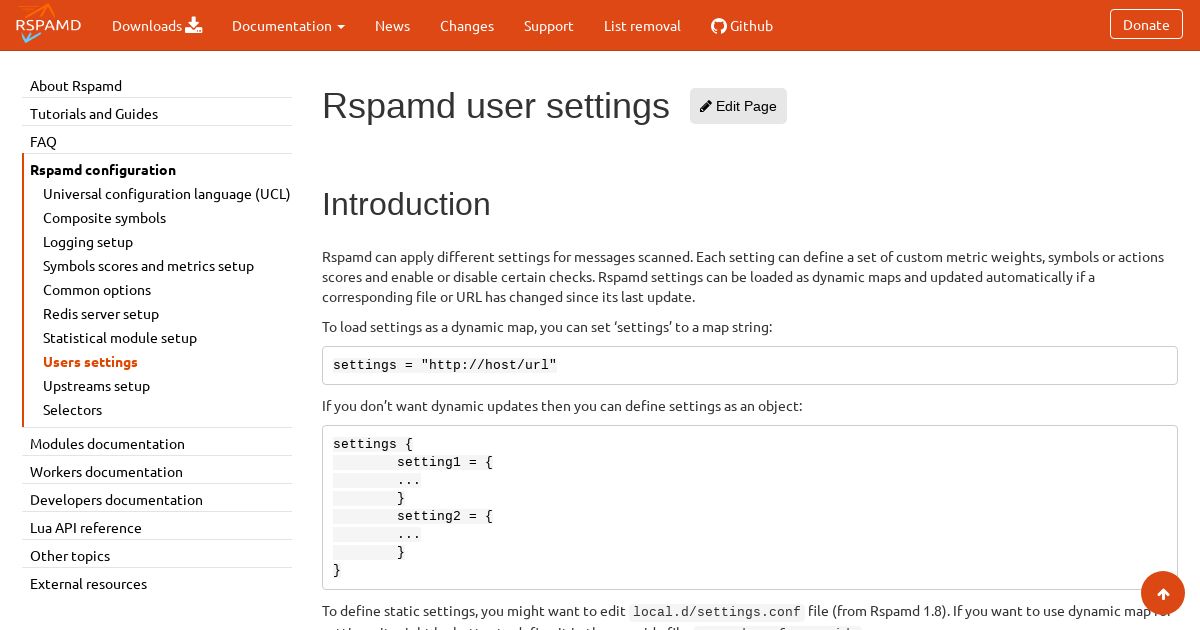
Task: Open Lua API reference section
Action: click(86, 528)
